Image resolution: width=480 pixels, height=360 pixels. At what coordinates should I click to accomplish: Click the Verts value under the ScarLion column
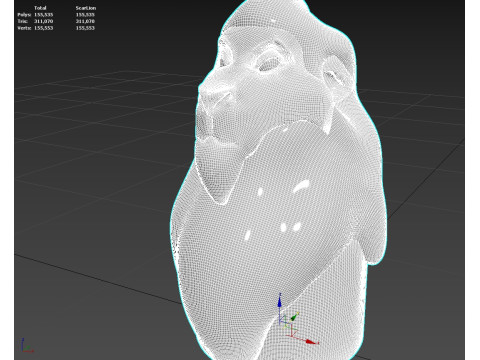pos(85,28)
